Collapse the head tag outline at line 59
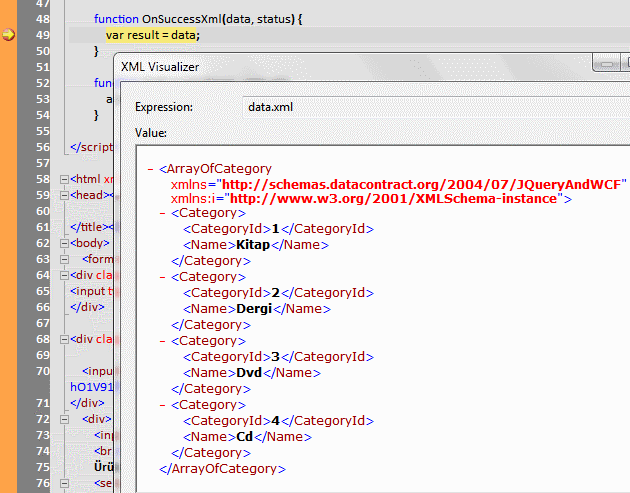630x493 pixels. (64, 195)
